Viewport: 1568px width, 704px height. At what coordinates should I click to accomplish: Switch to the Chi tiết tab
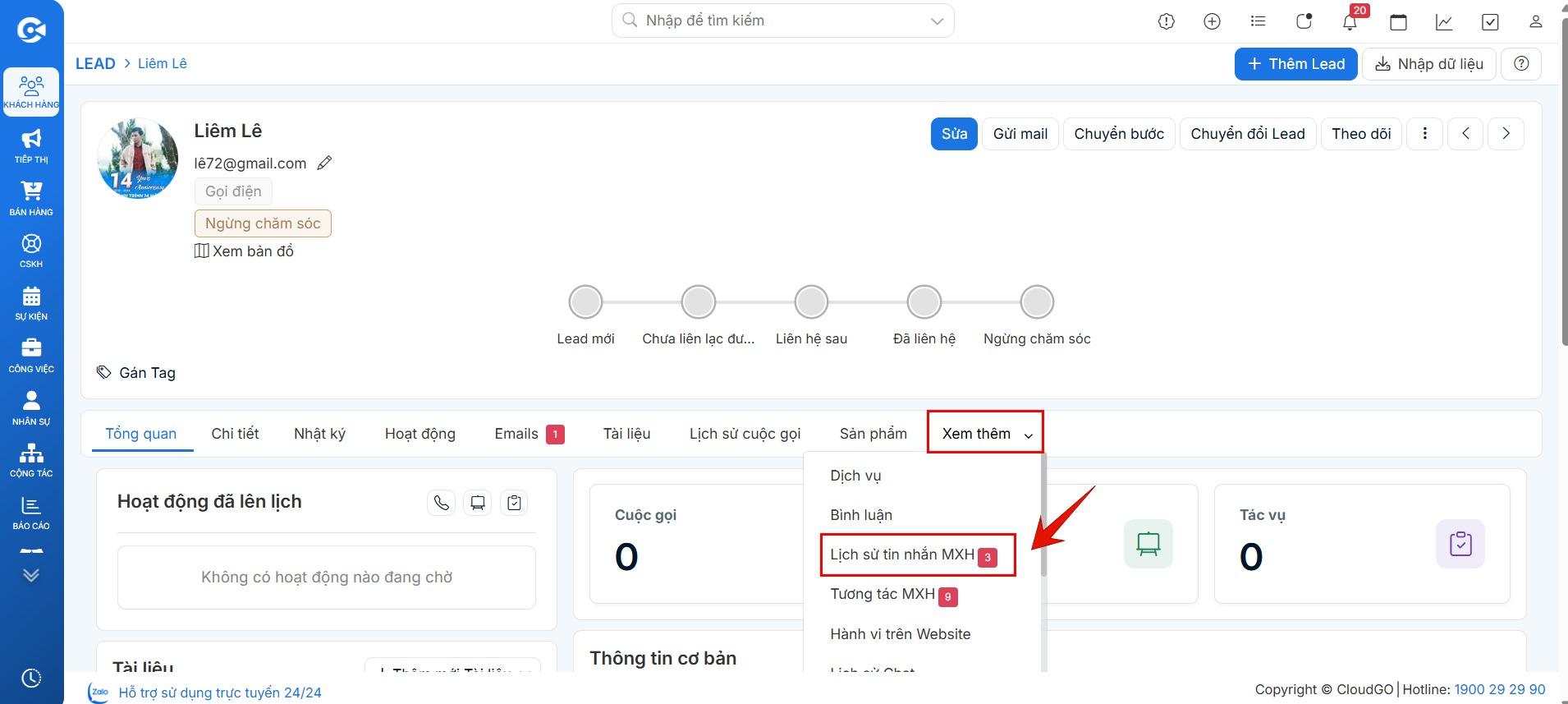pyautogui.click(x=235, y=434)
